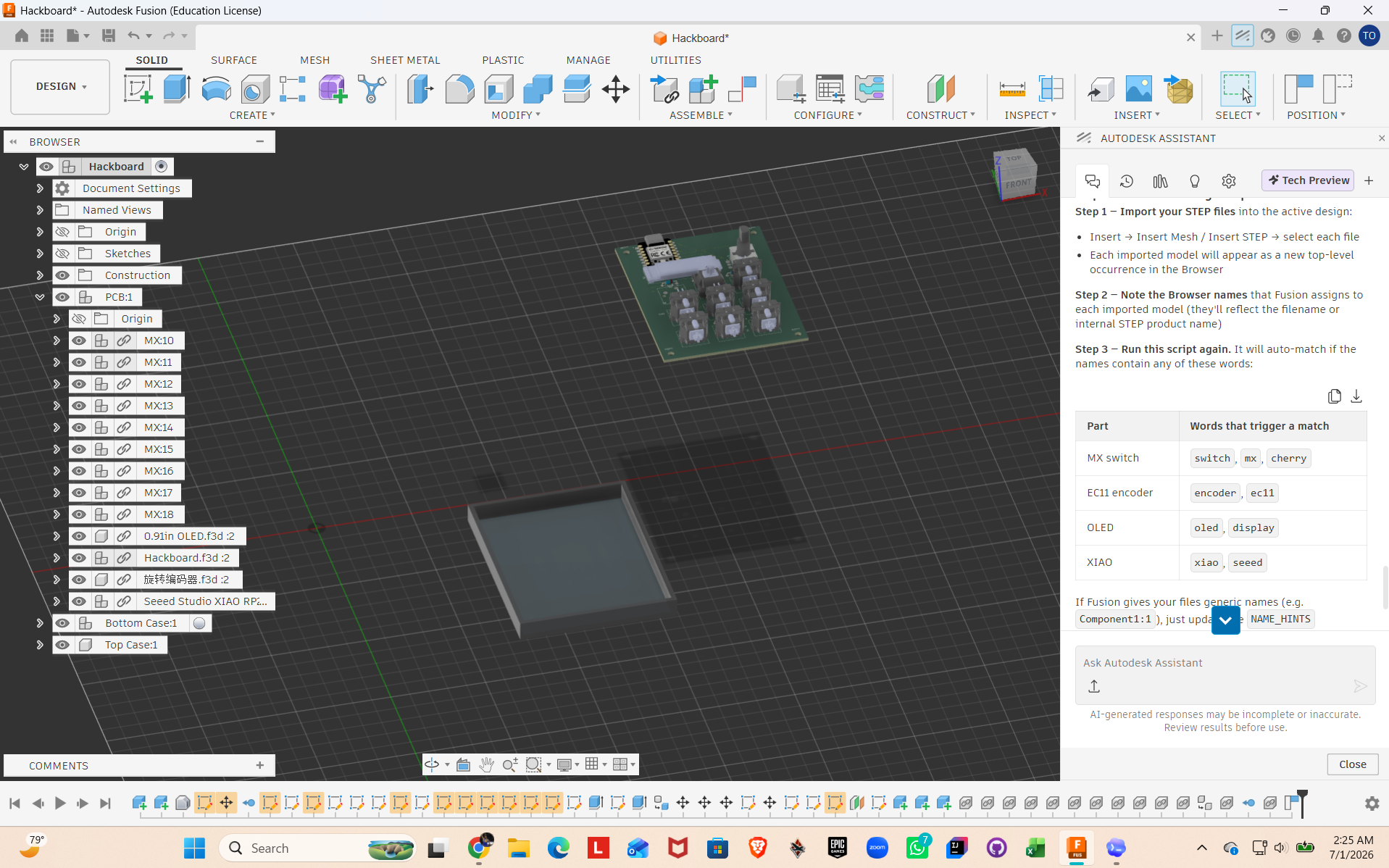Click the ViewCube FRONT face
1389x868 pixels.
point(1018,183)
